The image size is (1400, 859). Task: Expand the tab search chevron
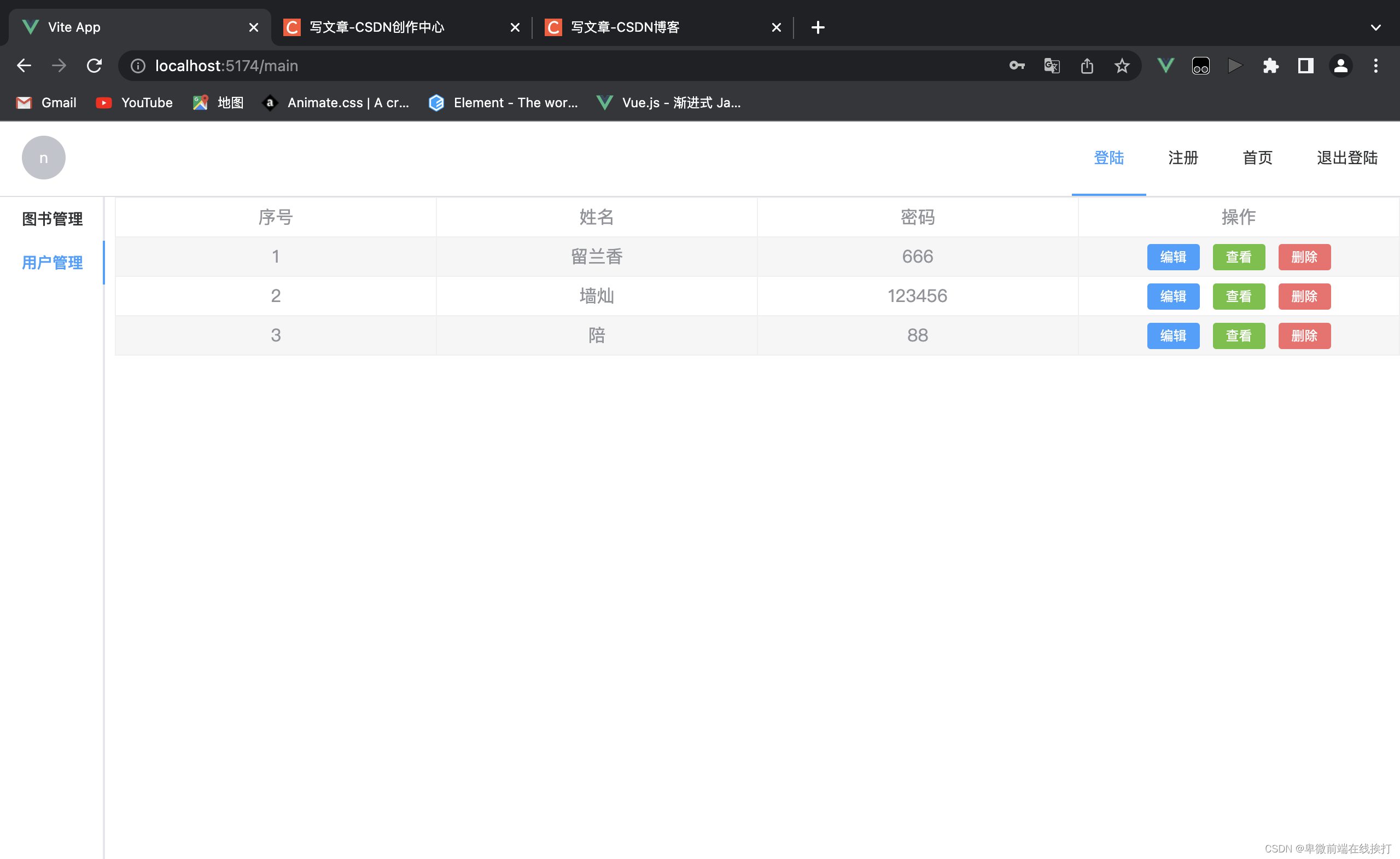tap(1375, 27)
